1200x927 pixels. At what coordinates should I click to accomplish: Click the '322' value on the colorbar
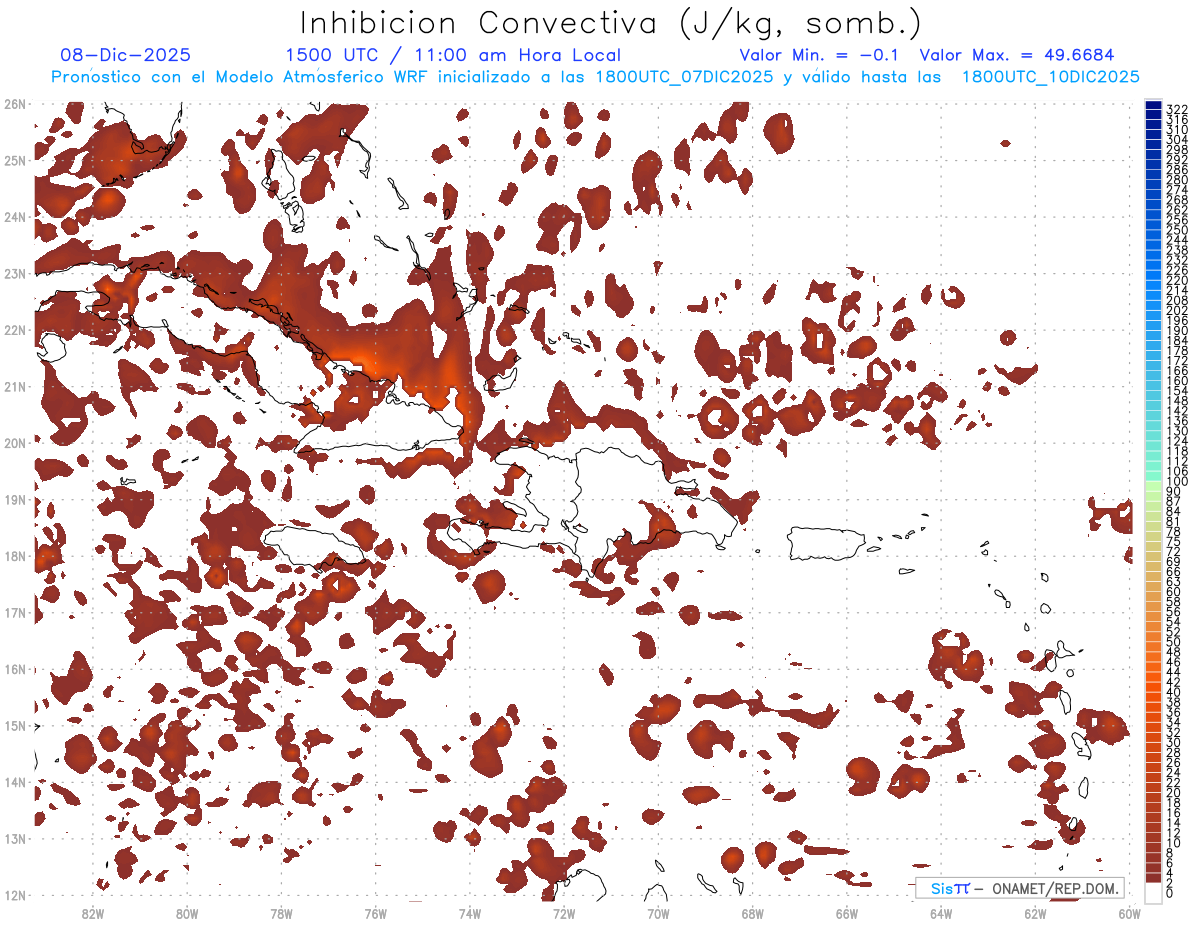[x=1177, y=109]
